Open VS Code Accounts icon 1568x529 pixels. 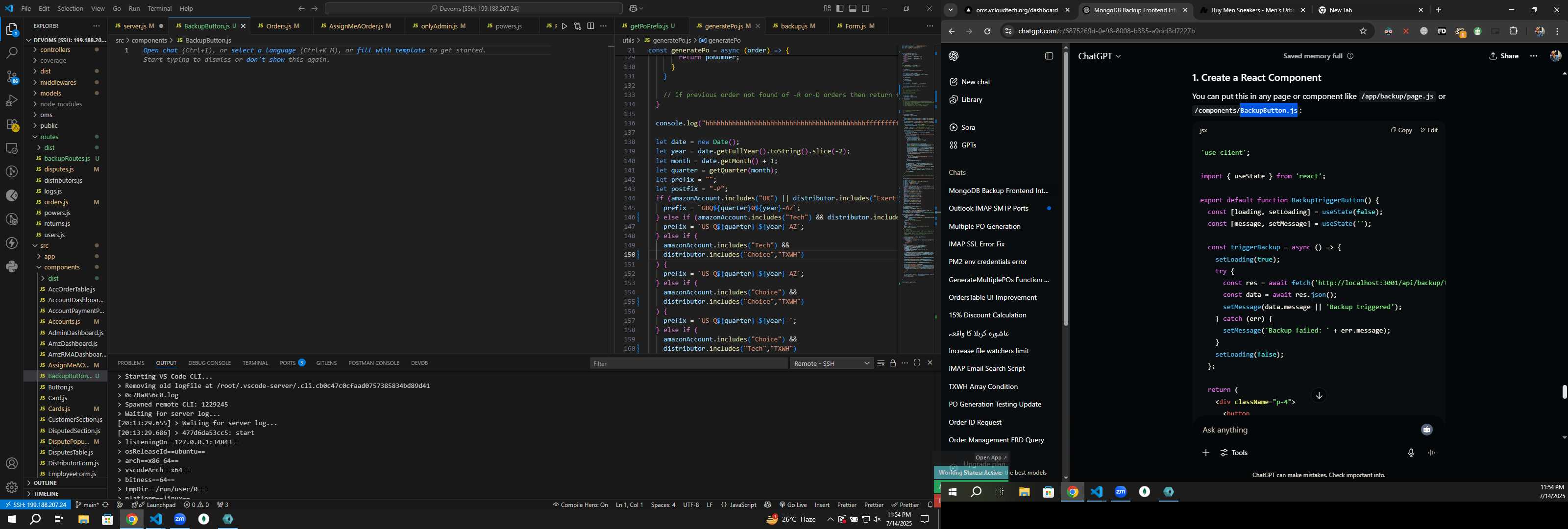tap(12, 464)
